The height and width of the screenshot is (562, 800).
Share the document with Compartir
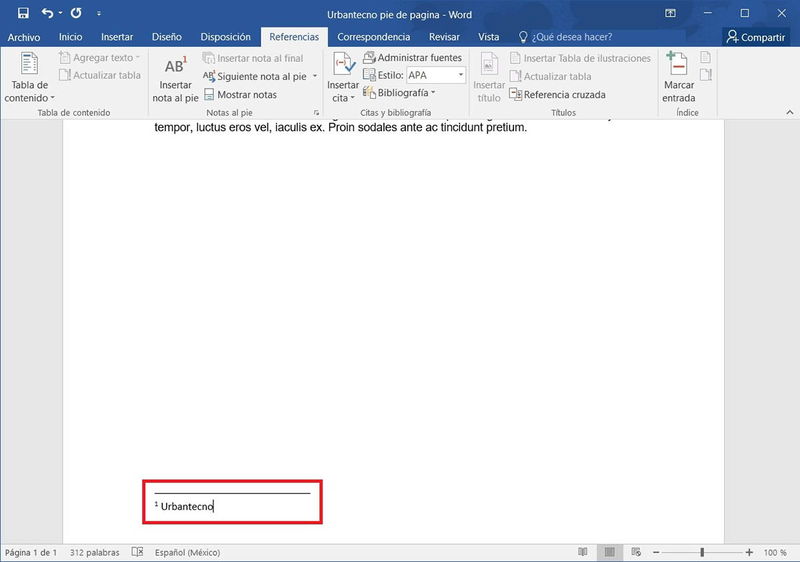756,37
